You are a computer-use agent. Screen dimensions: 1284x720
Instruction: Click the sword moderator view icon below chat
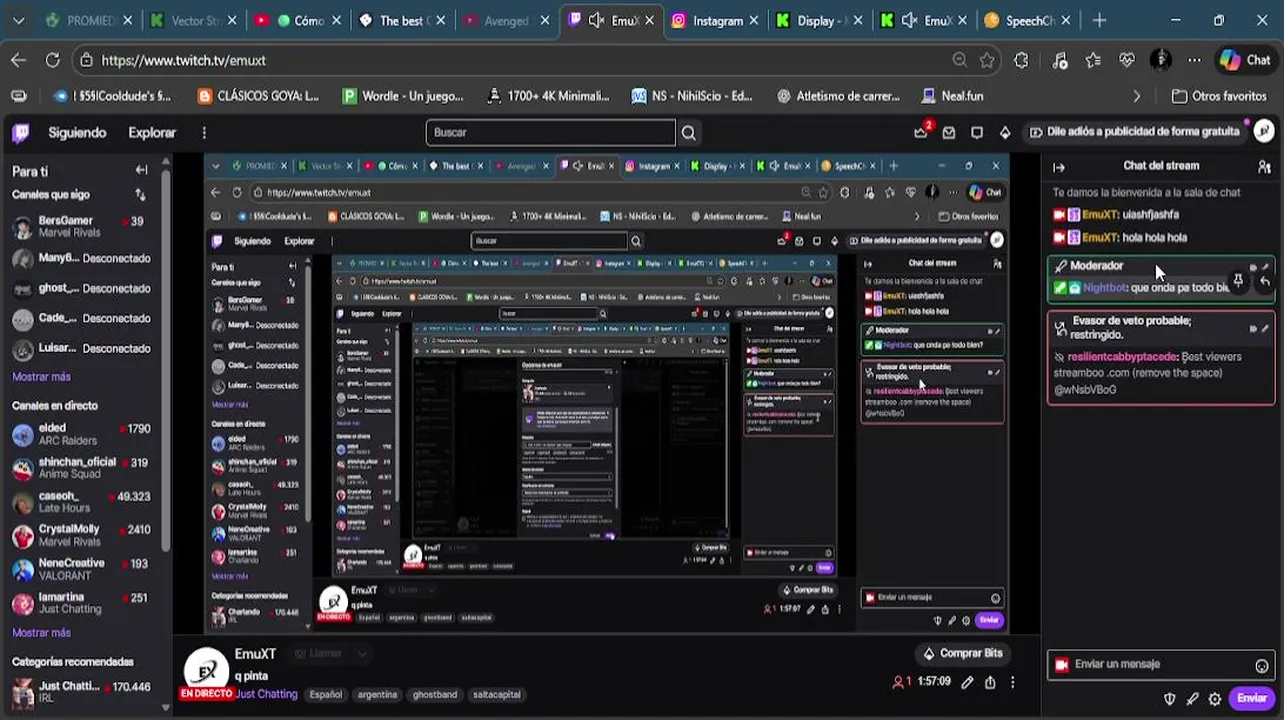pos(1193,699)
